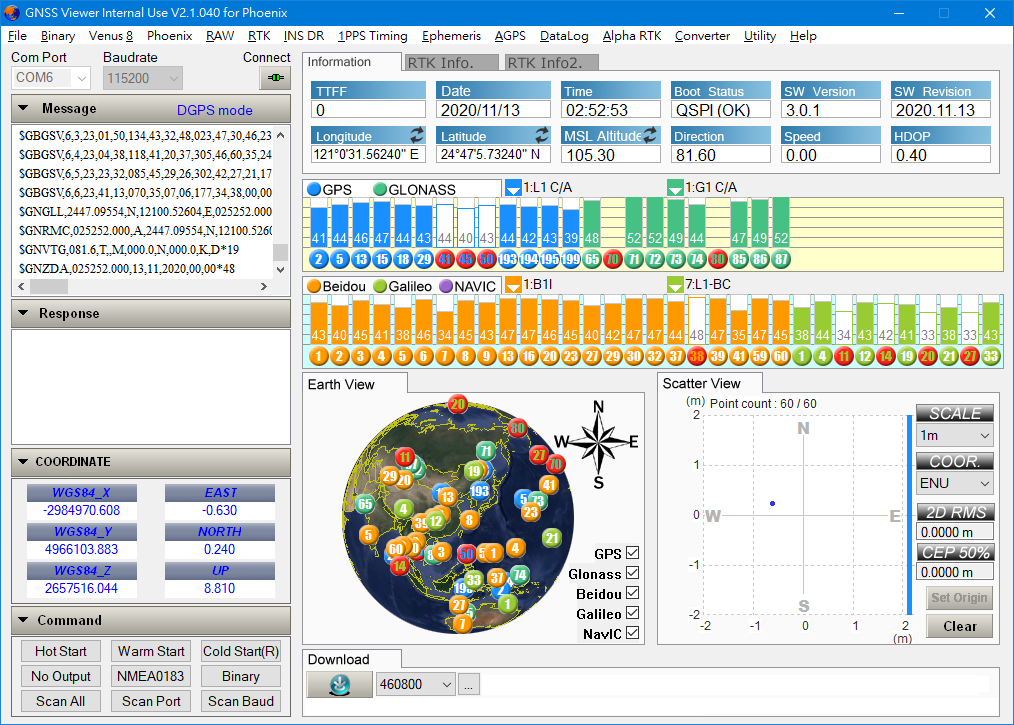Click GPS satellite 2 badge
The image size is (1014, 725).
point(319,259)
